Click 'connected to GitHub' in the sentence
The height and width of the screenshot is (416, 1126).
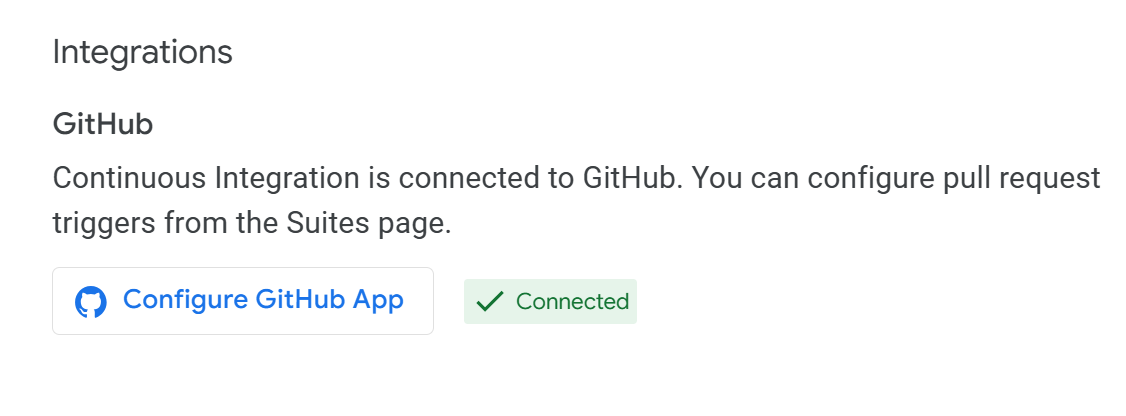point(539,178)
